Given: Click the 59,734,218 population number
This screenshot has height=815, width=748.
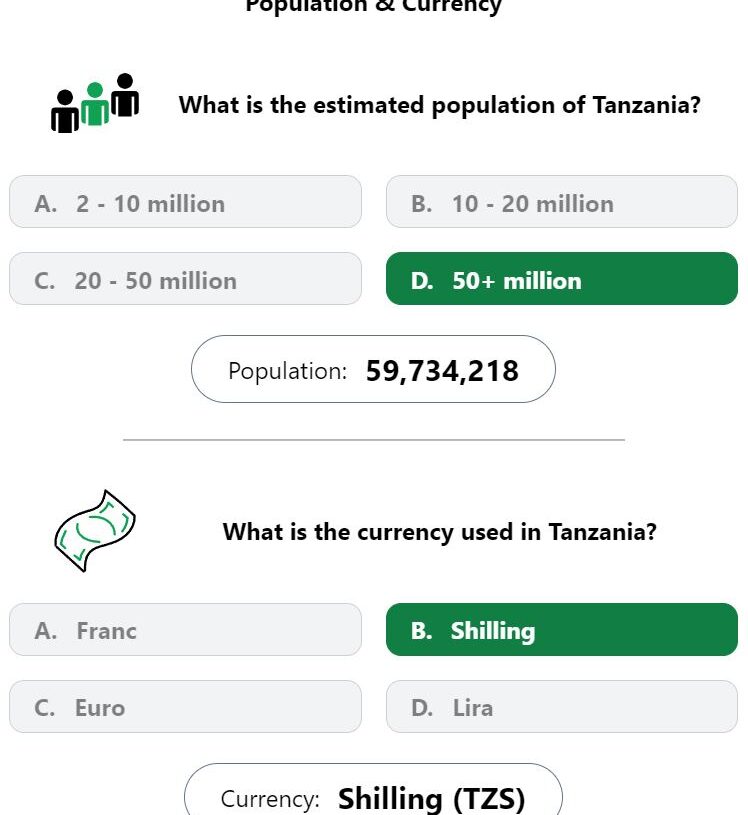Looking at the screenshot, I should [442, 371].
